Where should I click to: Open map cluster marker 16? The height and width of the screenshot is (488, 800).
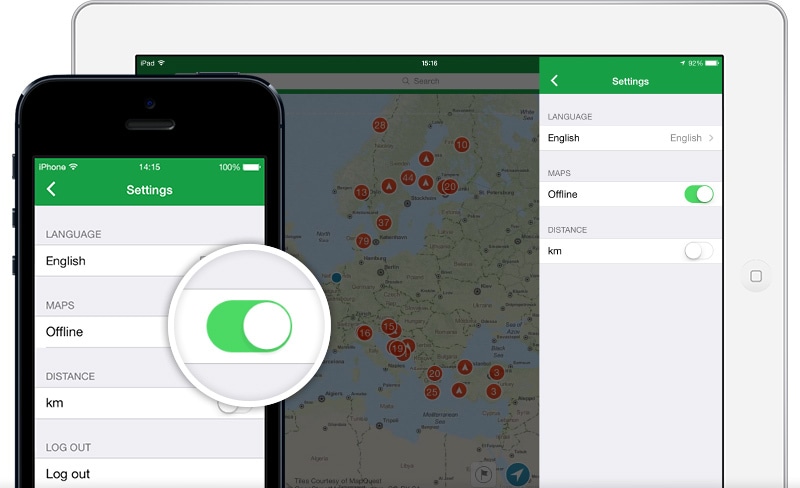click(x=364, y=333)
